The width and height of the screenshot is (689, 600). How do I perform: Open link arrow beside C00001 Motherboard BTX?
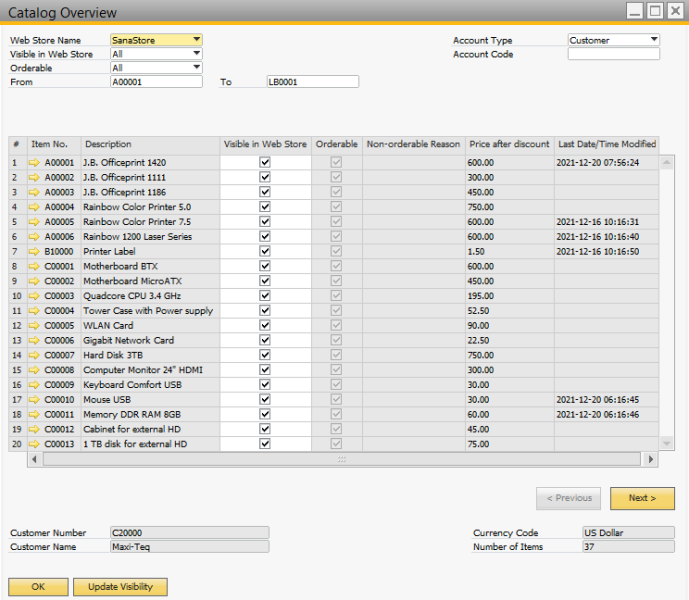(x=34, y=266)
